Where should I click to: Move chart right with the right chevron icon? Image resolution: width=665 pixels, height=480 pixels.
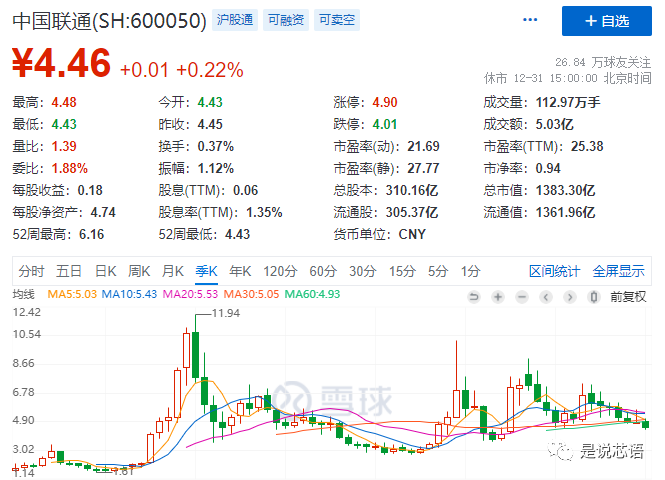[570, 297]
